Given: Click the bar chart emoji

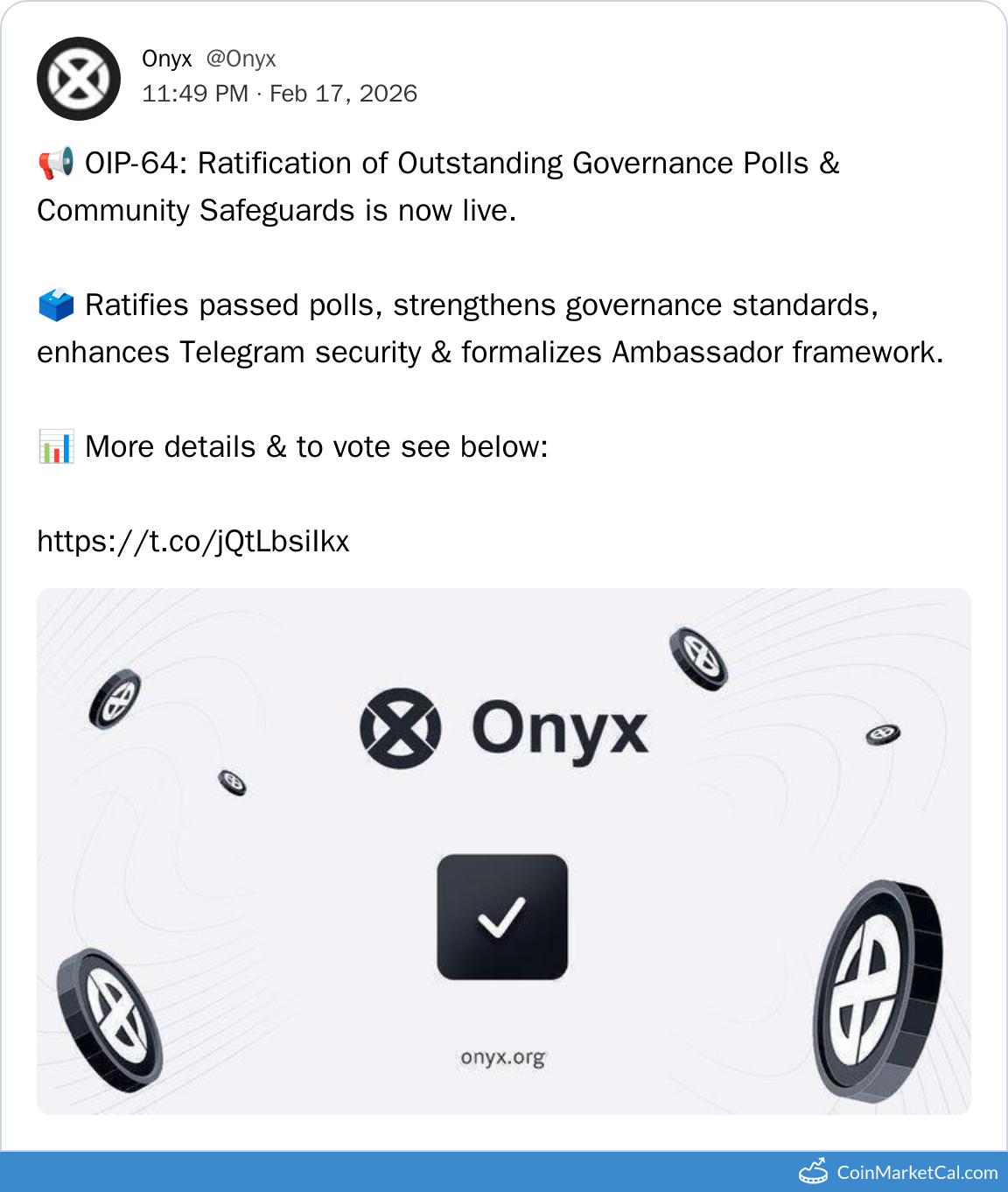Looking at the screenshot, I should pos(56,447).
